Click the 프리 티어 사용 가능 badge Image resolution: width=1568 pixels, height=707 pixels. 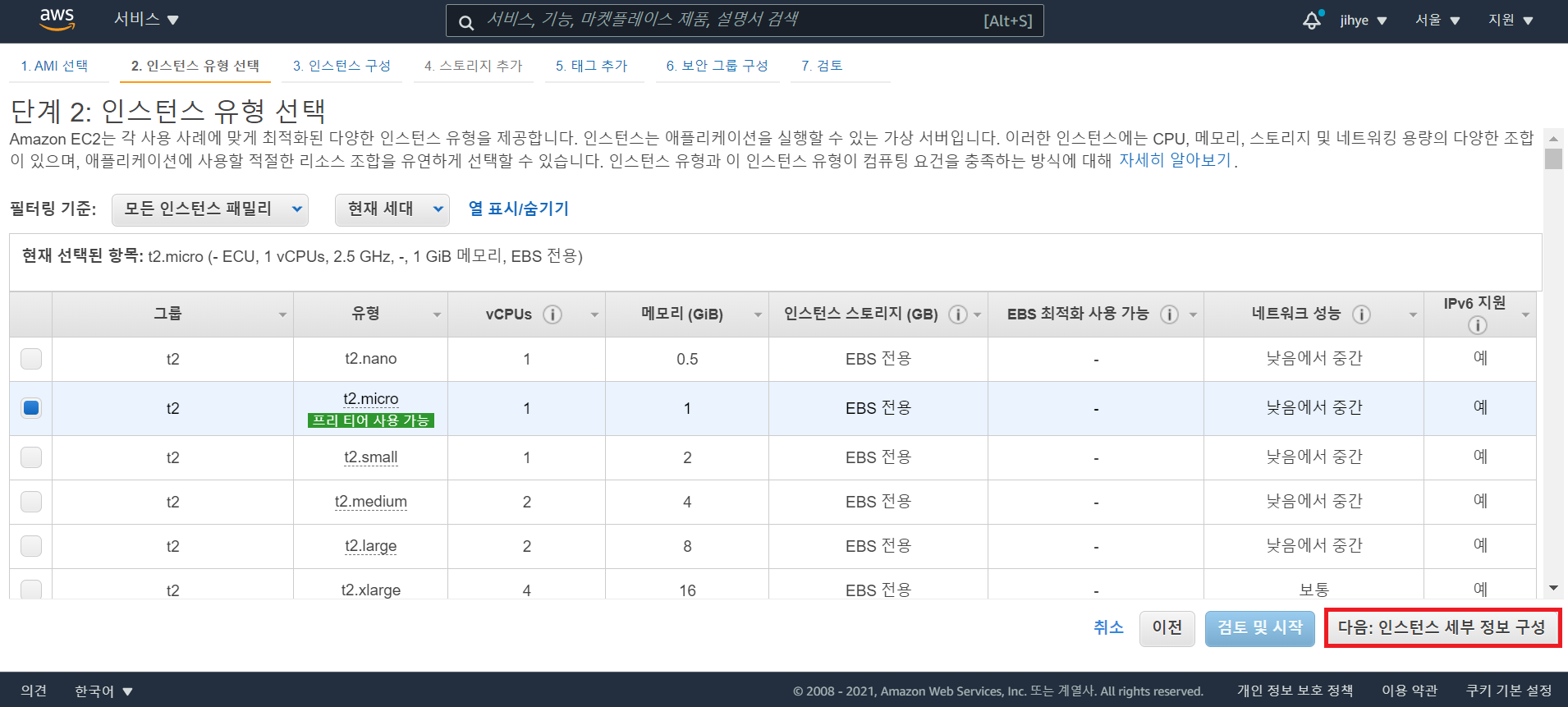371,420
